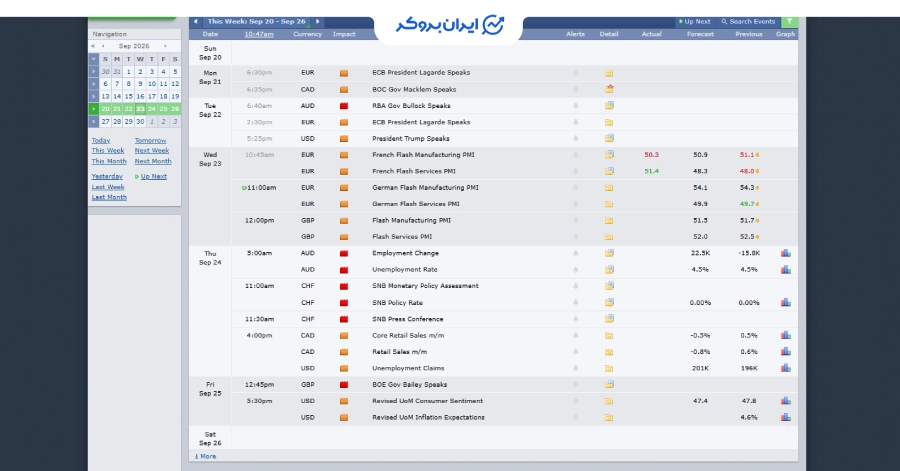This screenshot has width=900, height=471.
Task: Select September 9 in mini calendar
Action: pos(140,84)
